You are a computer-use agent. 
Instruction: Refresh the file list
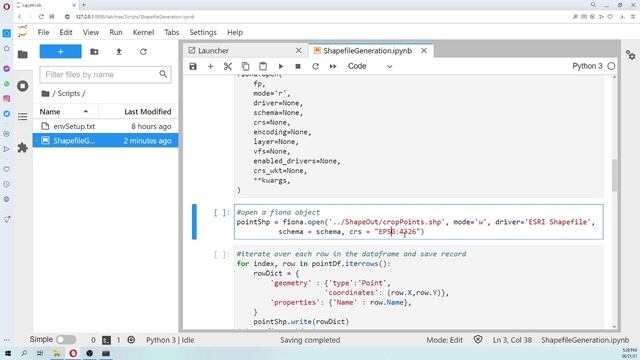click(x=143, y=52)
